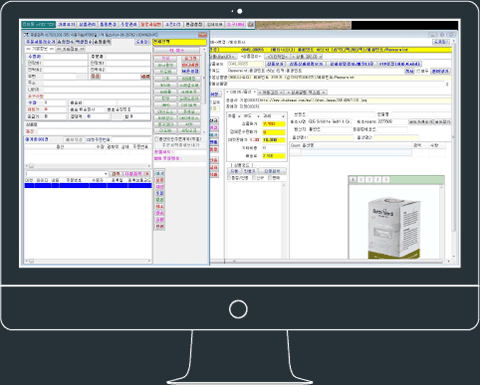
Task: Toggle checkbox below green button grid
Action: (156, 139)
